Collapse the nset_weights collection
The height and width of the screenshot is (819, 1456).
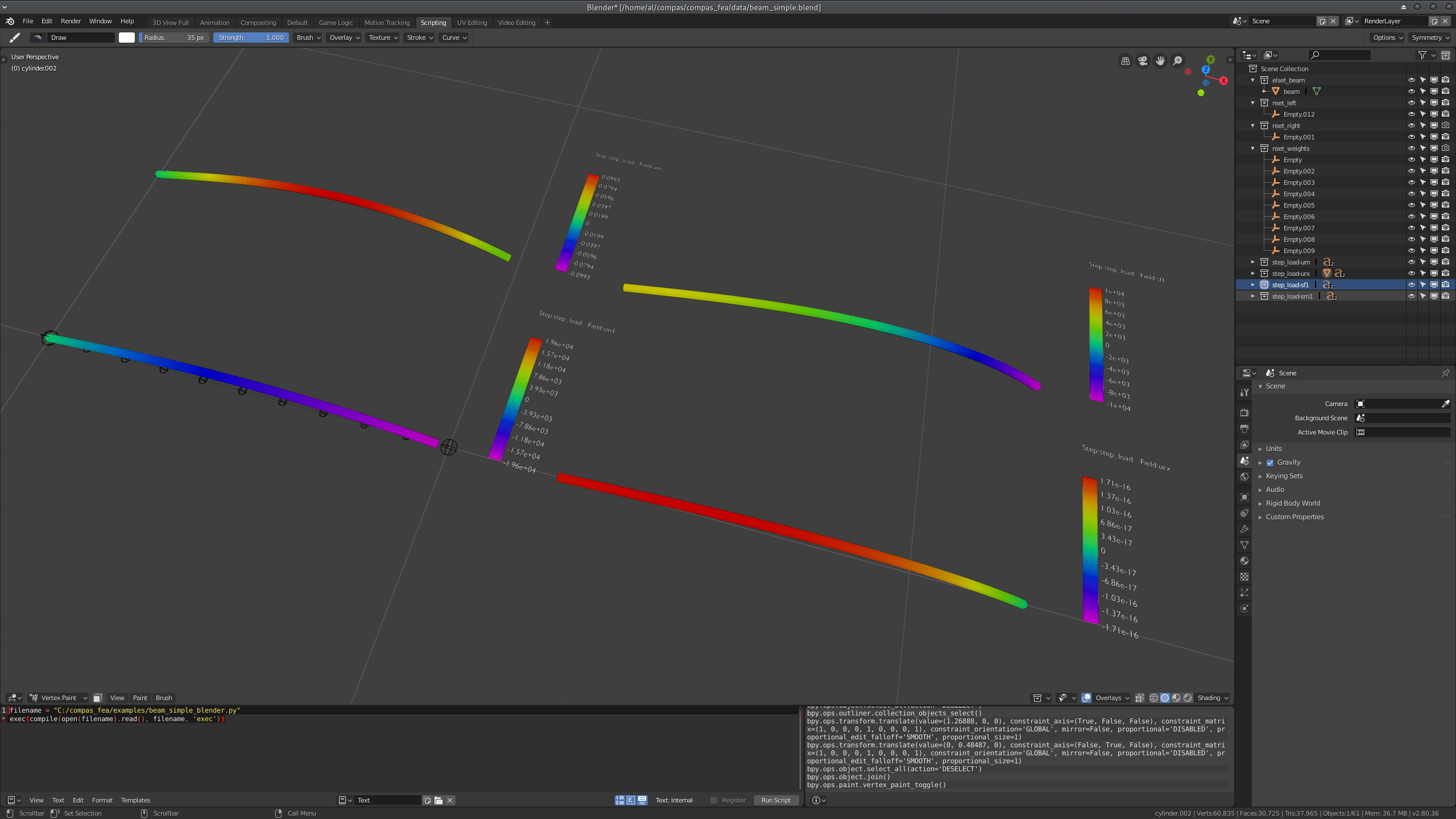click(x=1253, y=148)
